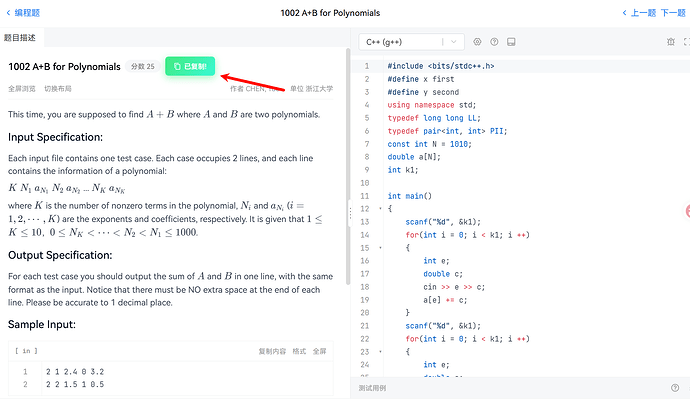The height and width of the screenshot is (402, 690).
Task: Click the code line '#include <bits/stdc++.h>'
Action: tap(441, 66)
